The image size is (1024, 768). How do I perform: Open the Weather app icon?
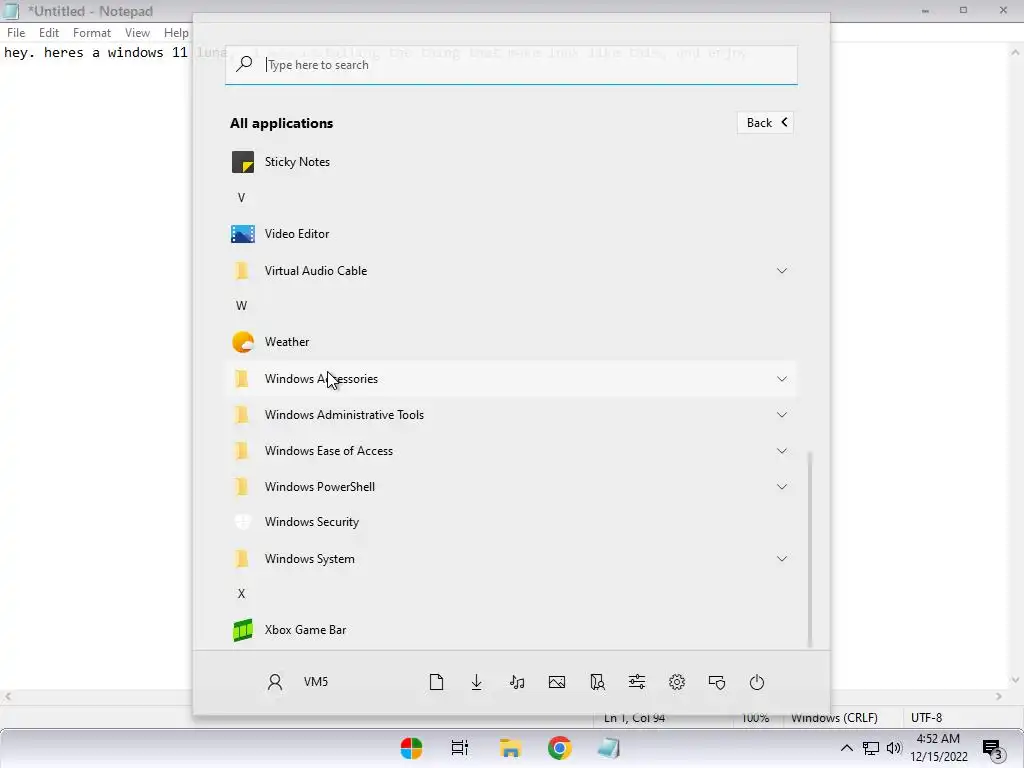coord(242,342)
